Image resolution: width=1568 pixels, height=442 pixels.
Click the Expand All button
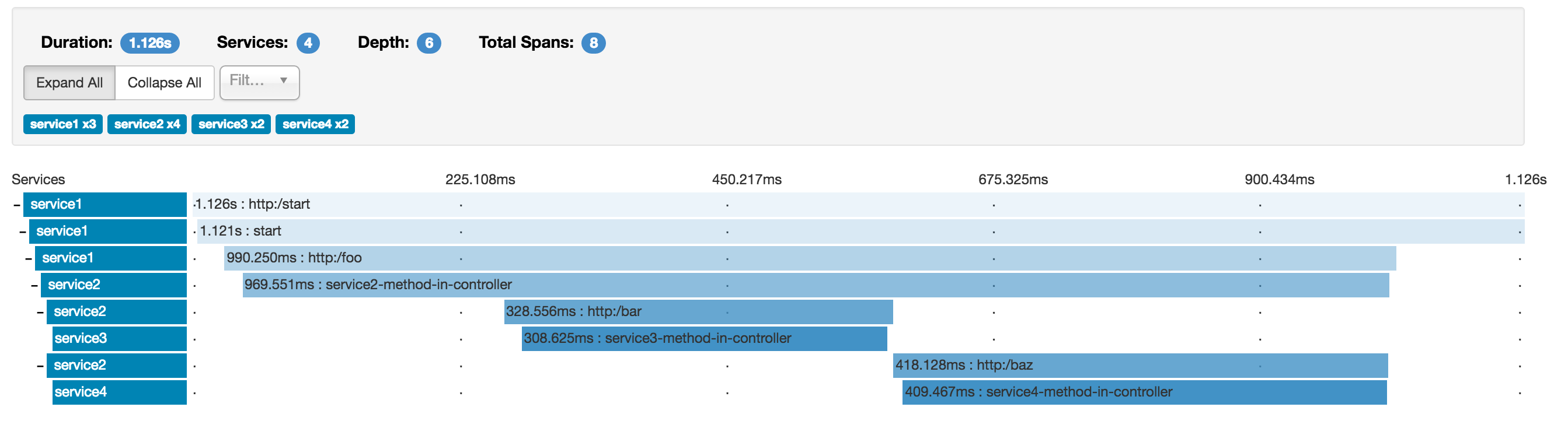click(x=69, y=83)
